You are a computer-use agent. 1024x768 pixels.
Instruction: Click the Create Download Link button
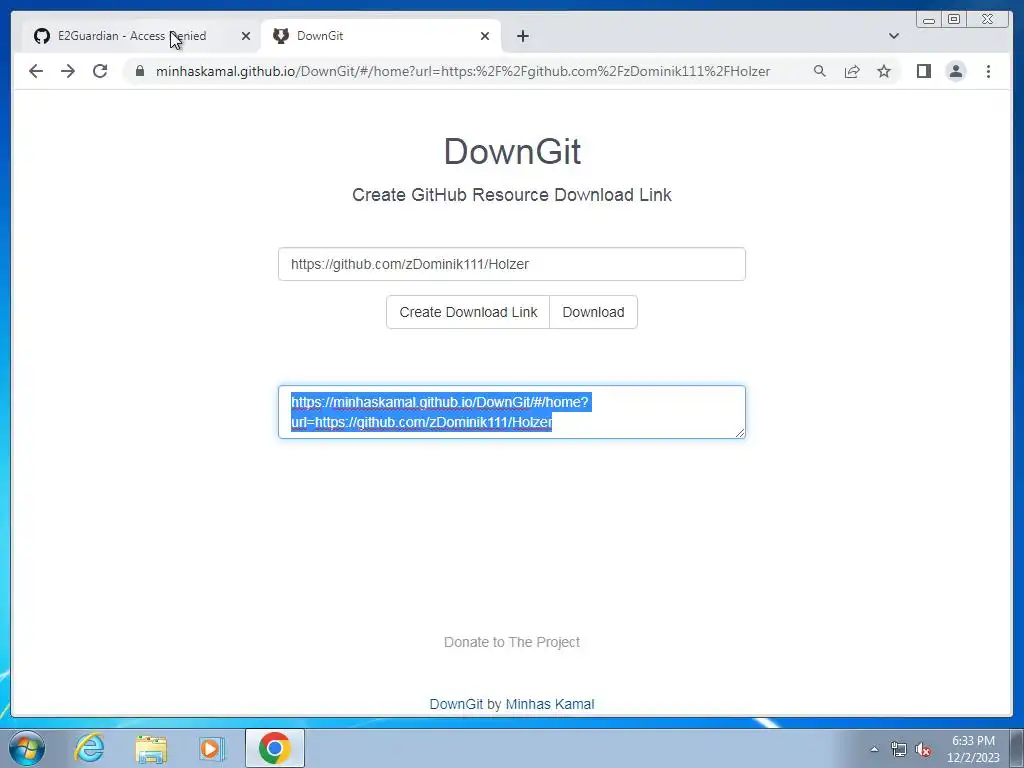click(468, 312)
